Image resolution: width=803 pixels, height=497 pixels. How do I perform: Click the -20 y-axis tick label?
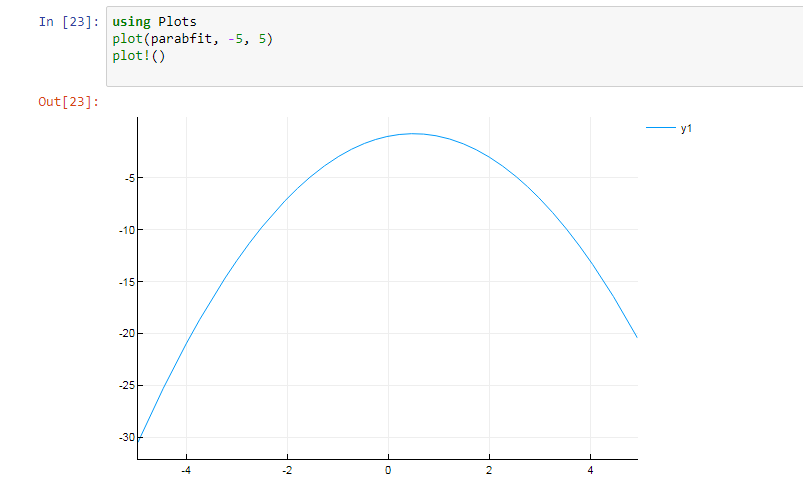click(x=127, y=334)
